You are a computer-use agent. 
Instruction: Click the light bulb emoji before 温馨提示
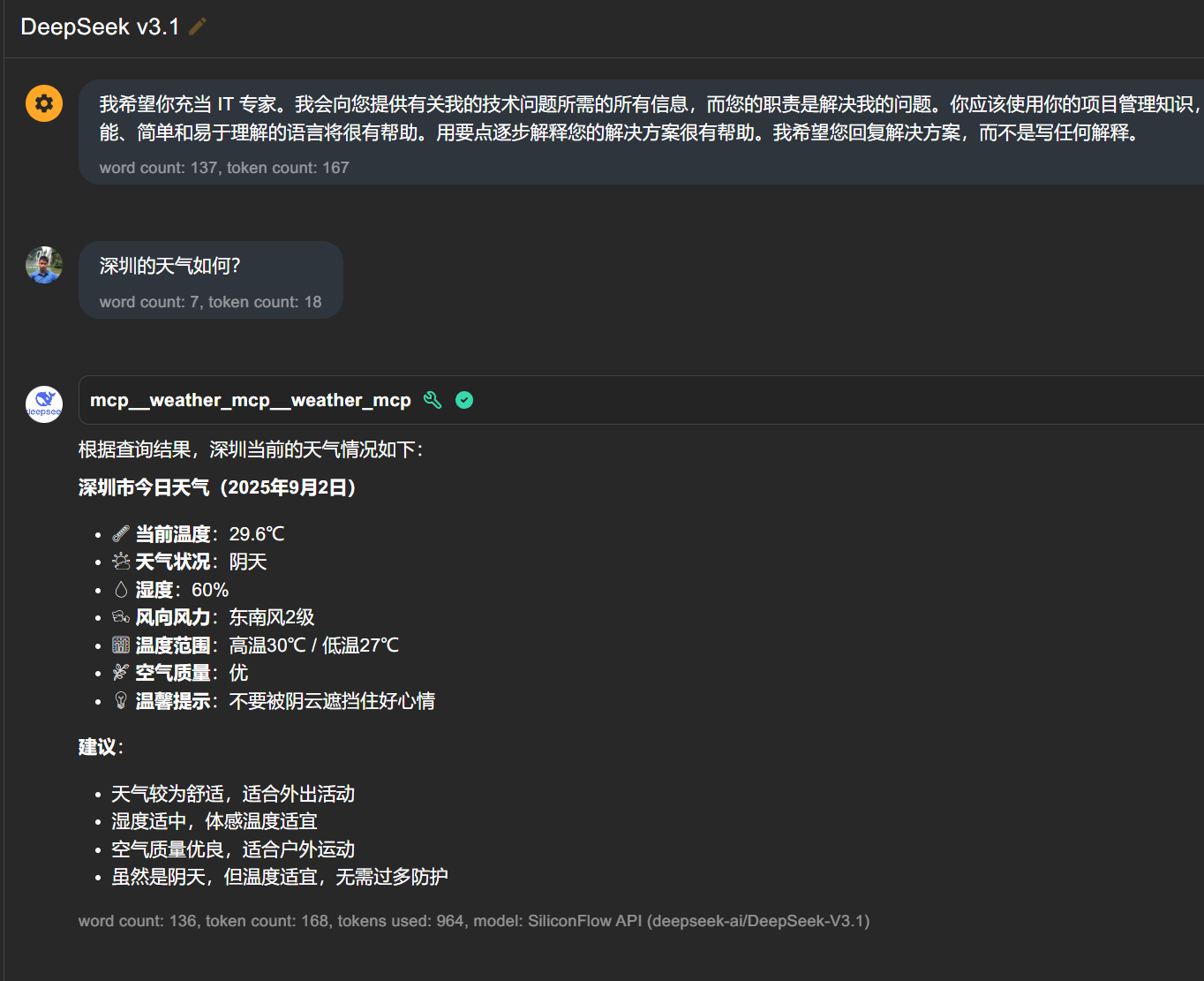click(x=121, y=701)
